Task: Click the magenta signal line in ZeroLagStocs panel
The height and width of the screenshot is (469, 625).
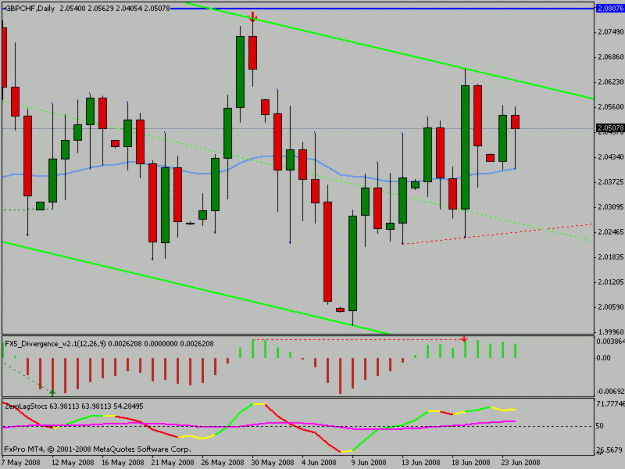Action: [259, 424]
